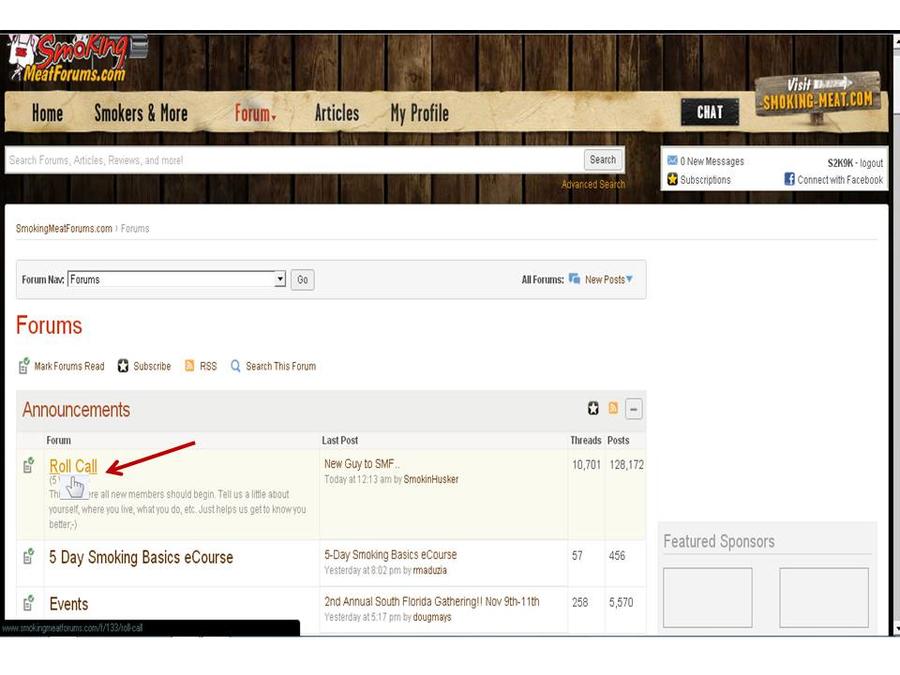
Task: Focus the forum search text field
Action: (x=290, y=160)
